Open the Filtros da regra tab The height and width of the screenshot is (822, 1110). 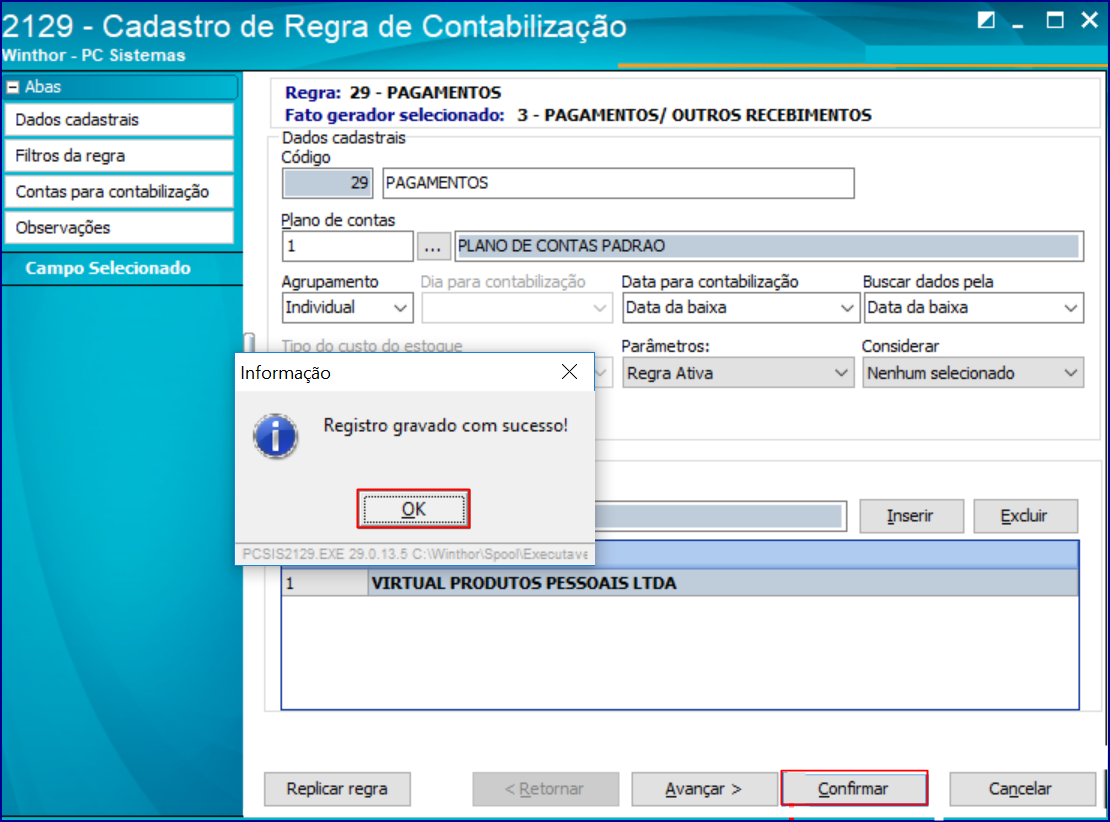(x=119, y=156)
